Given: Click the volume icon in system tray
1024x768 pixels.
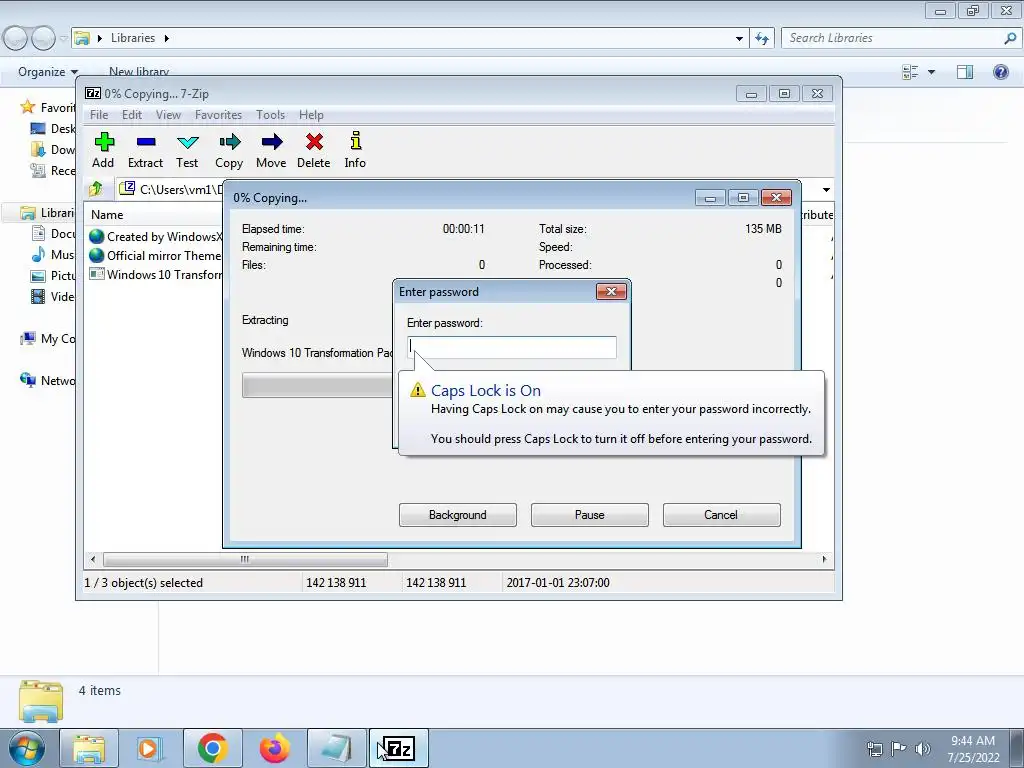Looking at the screenshot, I should pyautogui.click(x=922, y=749).
